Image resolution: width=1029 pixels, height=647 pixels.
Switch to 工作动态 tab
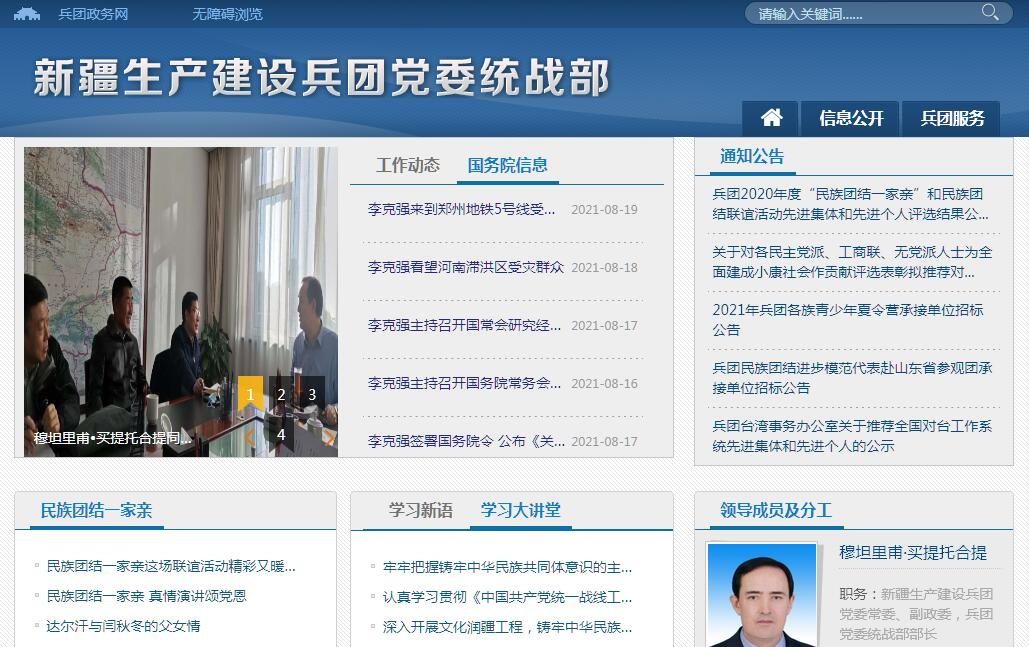408,165
